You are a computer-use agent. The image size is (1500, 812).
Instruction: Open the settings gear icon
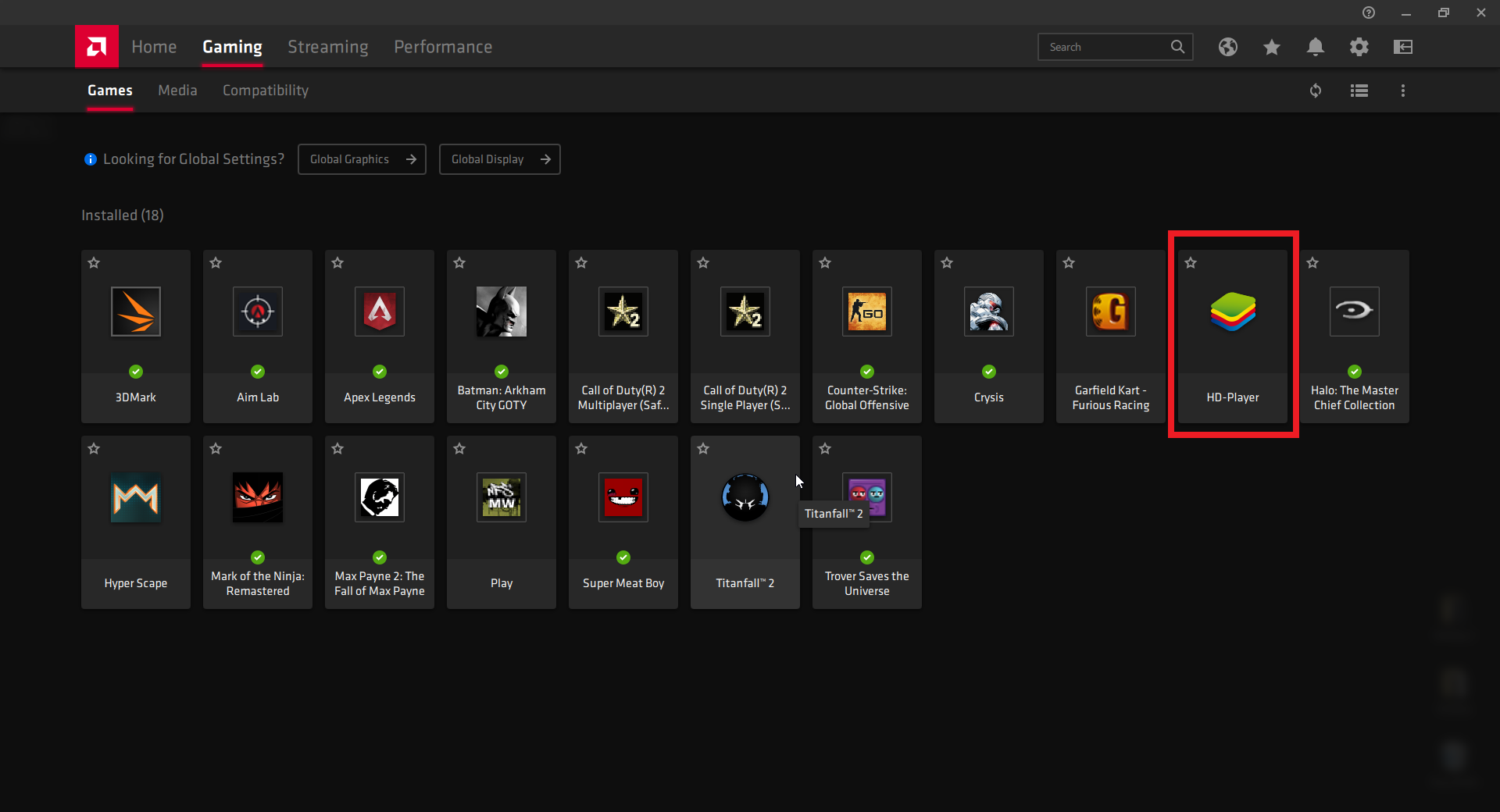(1359, 47)
